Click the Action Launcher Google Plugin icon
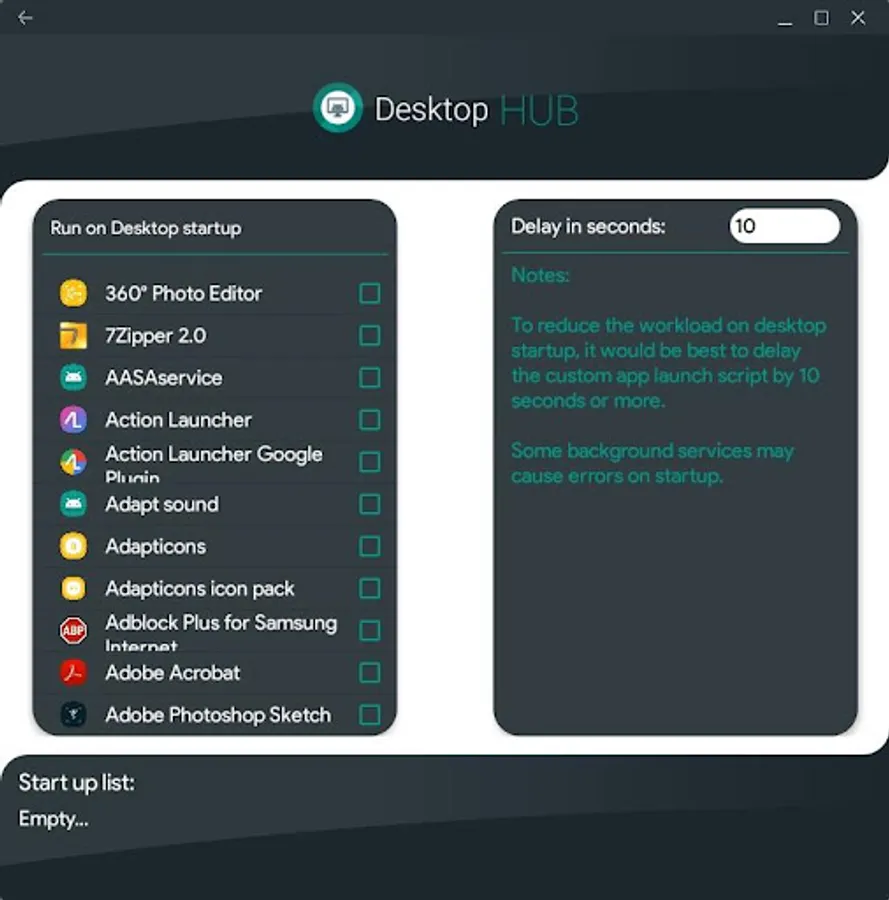Viewport: 889px width, 900px height. pos(73,462)
